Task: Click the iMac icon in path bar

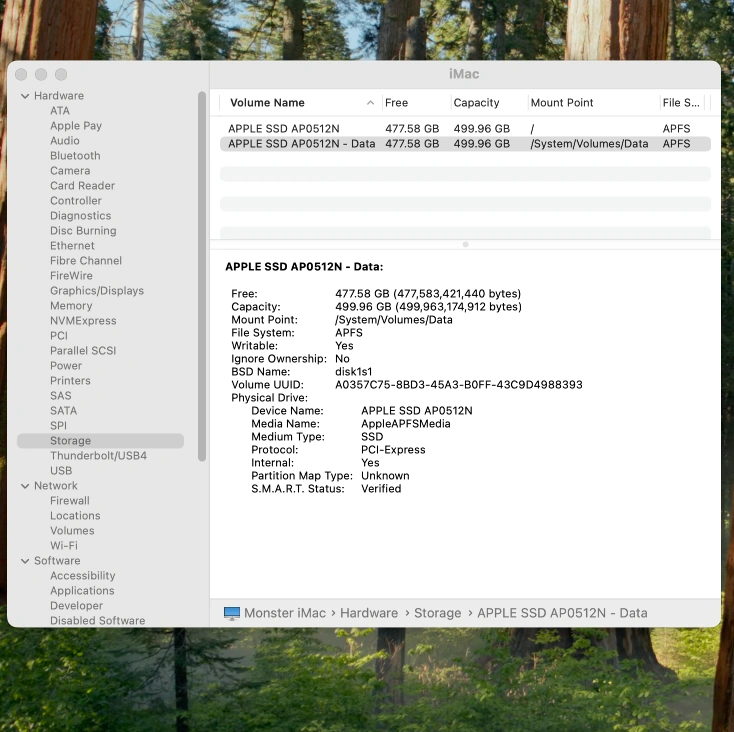Action: coord(232,613)
